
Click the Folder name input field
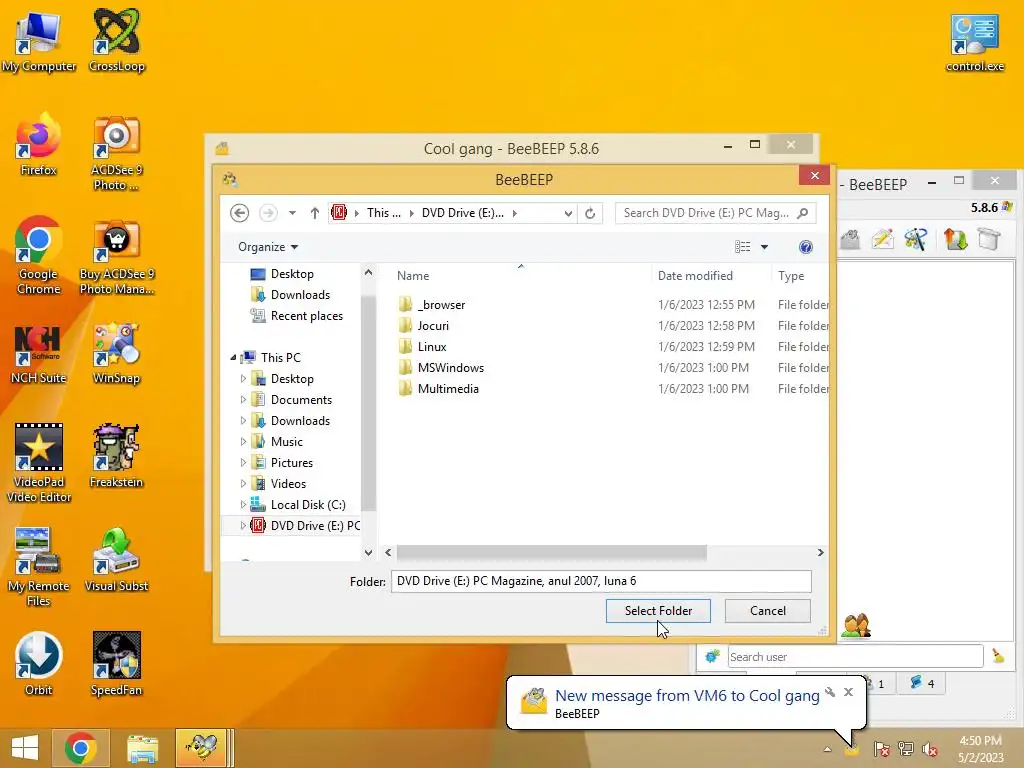pyautogui.click(x=601, y=581)
